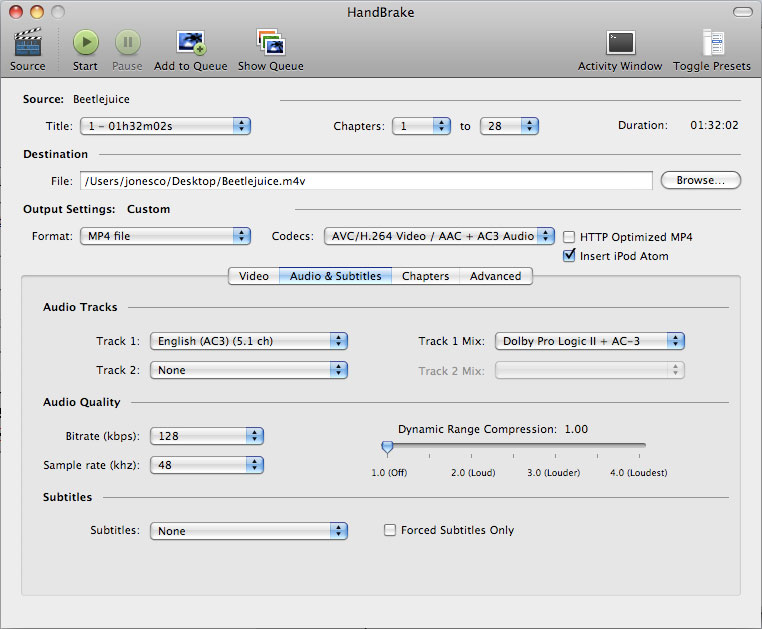Click the Duration value 01:32:02
This screenshot has height=629, width=762.
(x=714, y=125)
